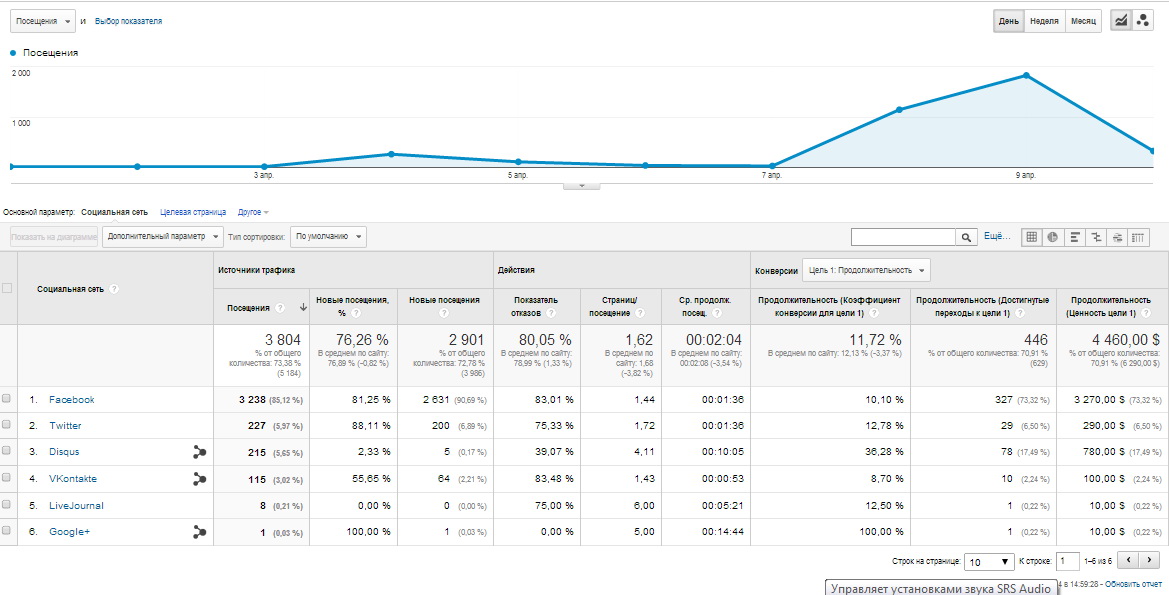Toggle the select-all checkbox in table header
The image size is (1169, 595).
pos(7,288)
